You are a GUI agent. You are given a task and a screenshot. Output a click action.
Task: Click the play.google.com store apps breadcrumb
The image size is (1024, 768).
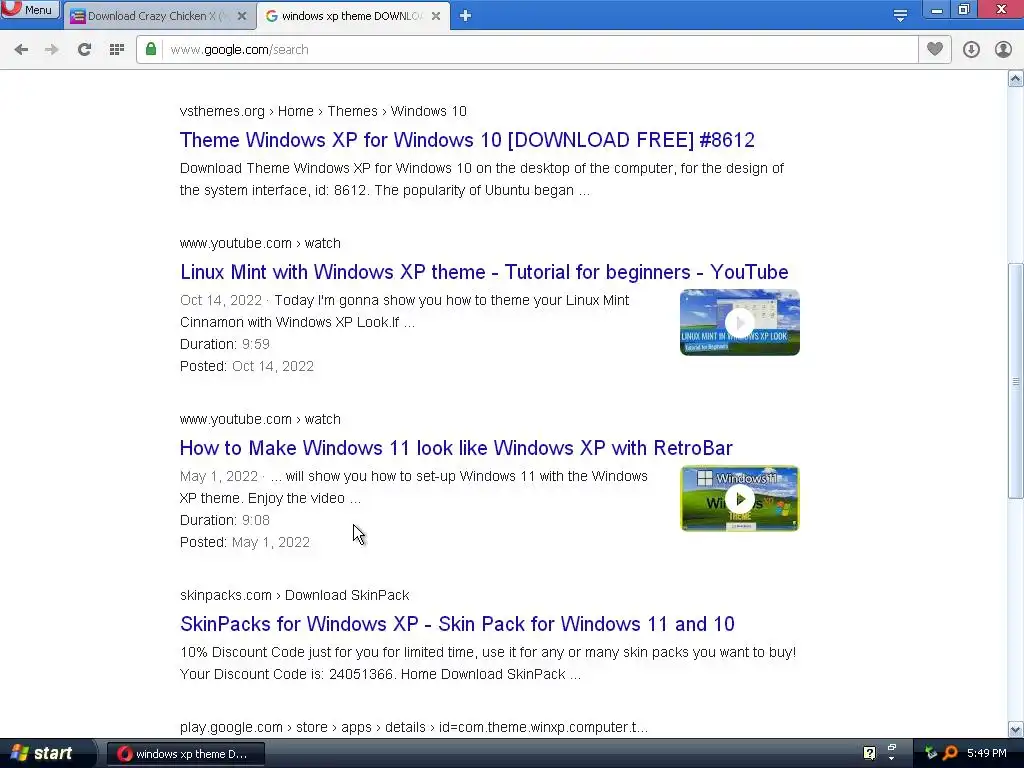click(x=413, y=727)
